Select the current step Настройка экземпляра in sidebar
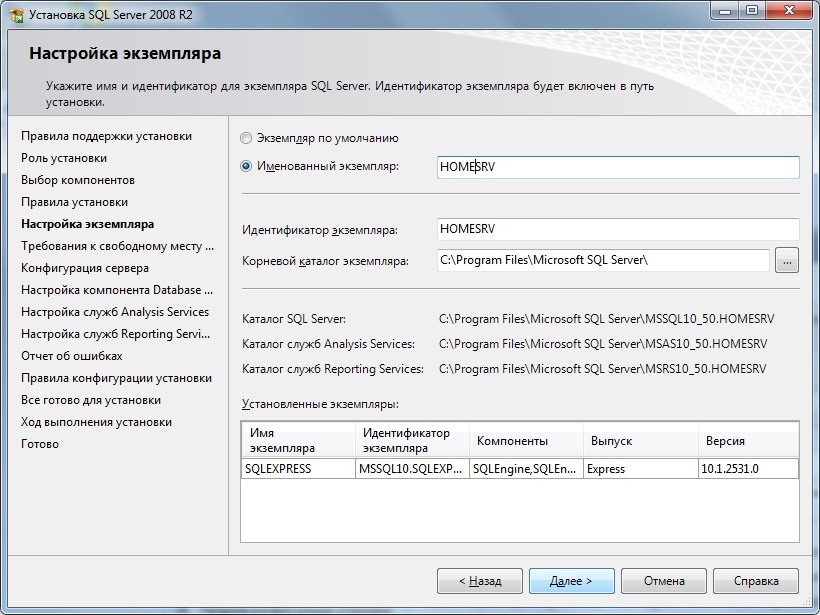Screen dimensions: 820x615 (87, 224)
